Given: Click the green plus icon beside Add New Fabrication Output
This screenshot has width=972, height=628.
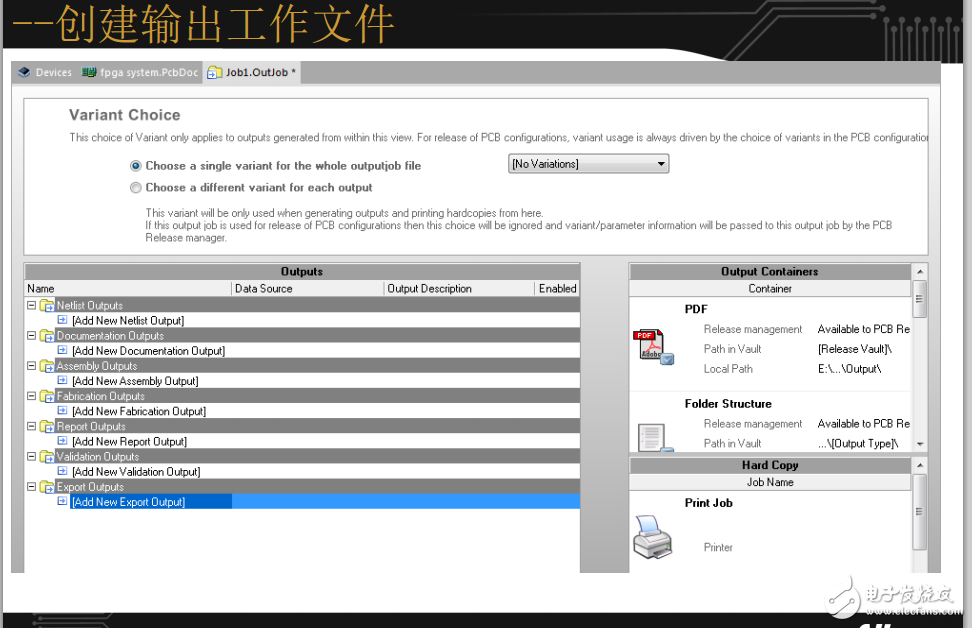Looking at the screenshot, I should tap(62, 411).
